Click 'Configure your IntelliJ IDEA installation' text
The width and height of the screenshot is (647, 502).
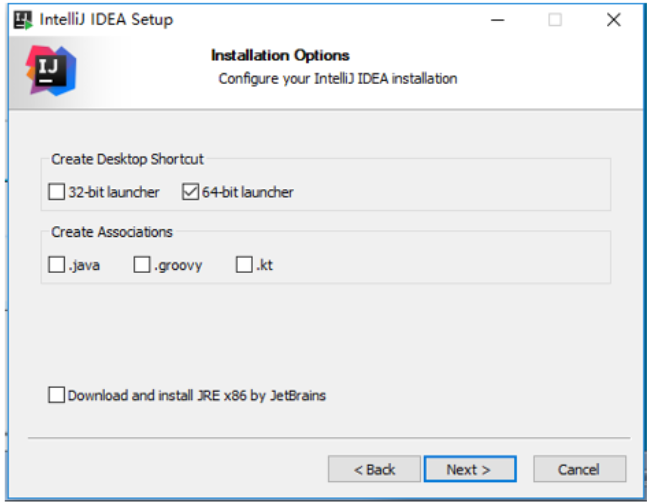click(338, 78)
